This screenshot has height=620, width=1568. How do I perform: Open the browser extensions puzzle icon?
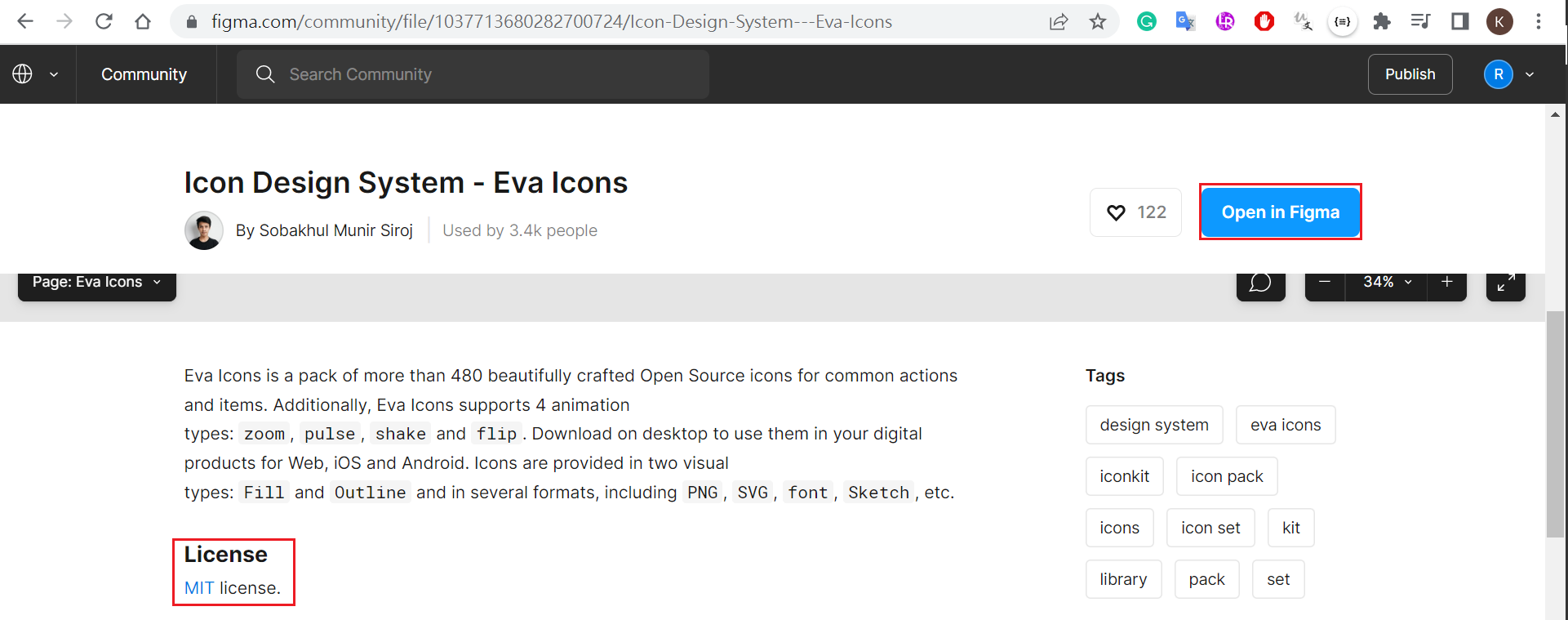[x=1381, y=22]
